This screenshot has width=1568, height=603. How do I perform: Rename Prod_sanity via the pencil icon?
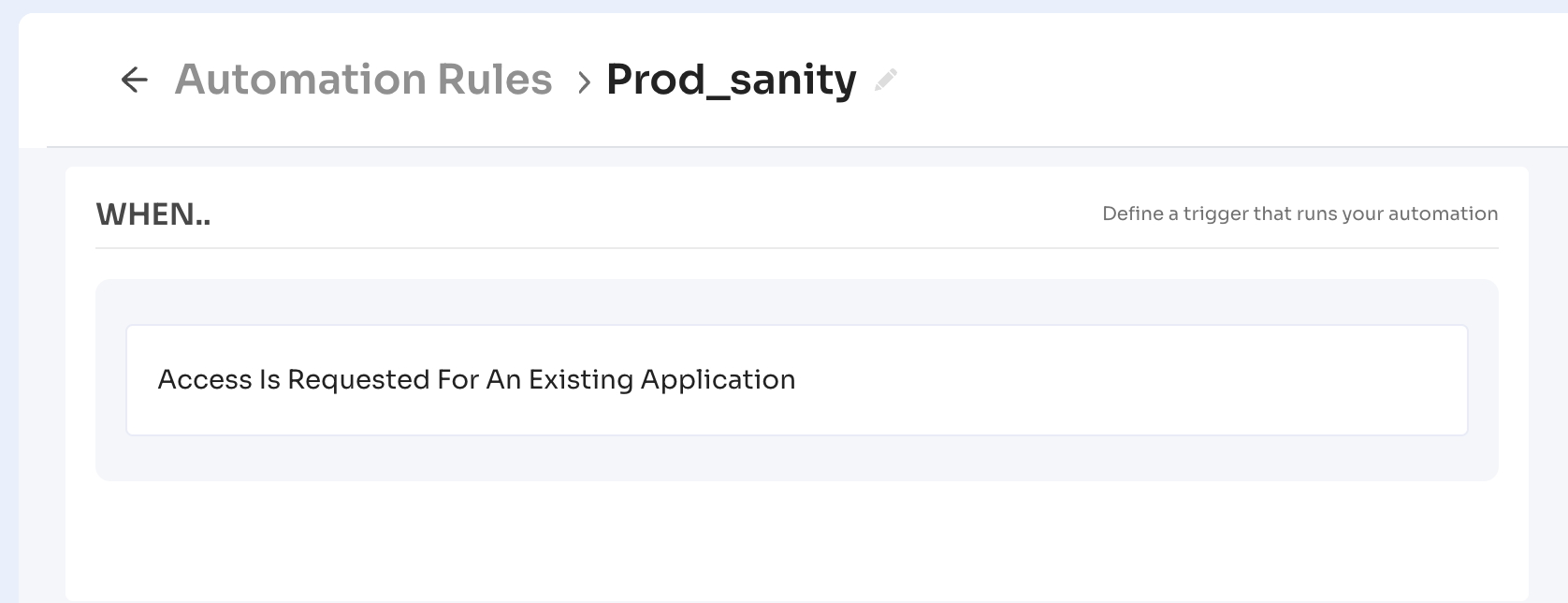tap(885, 81)
